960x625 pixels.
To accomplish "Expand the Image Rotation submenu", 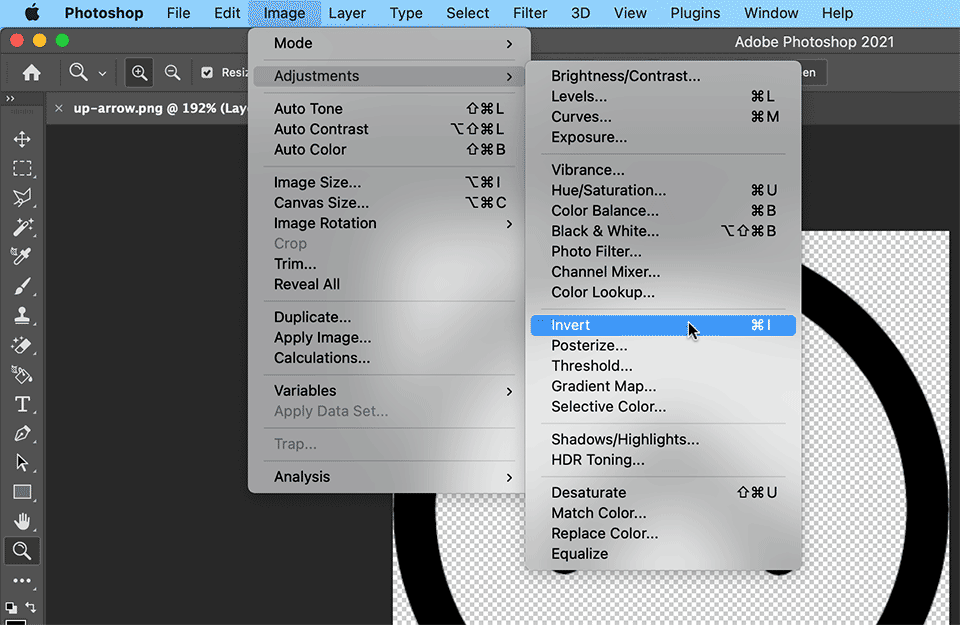I will click(x=389, y=223).
